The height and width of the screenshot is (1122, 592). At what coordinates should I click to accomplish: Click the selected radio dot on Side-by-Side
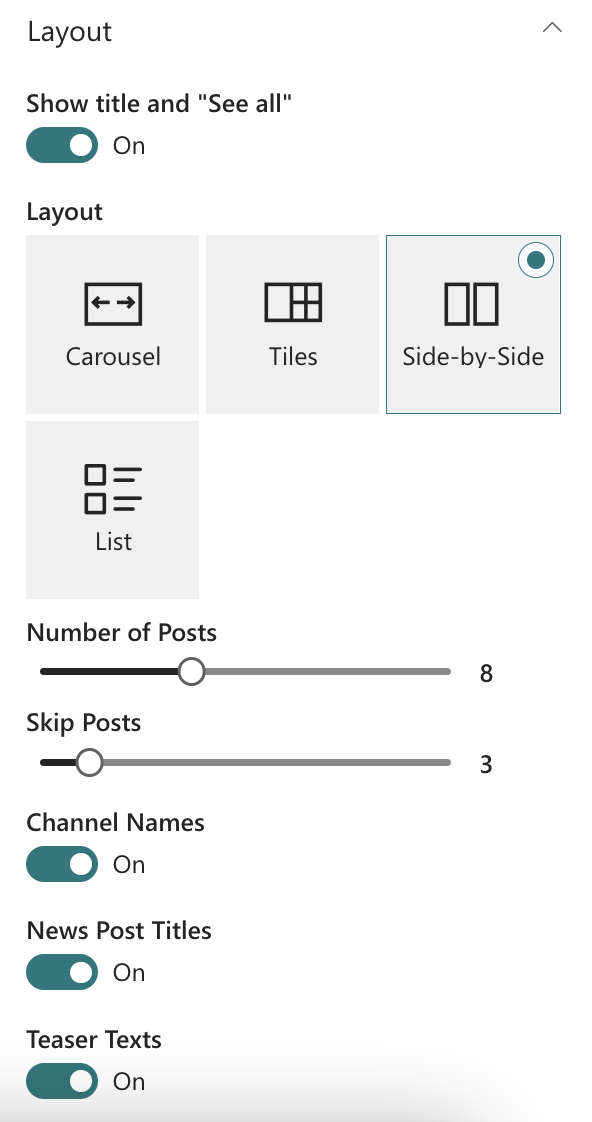(x=535, y=260)
